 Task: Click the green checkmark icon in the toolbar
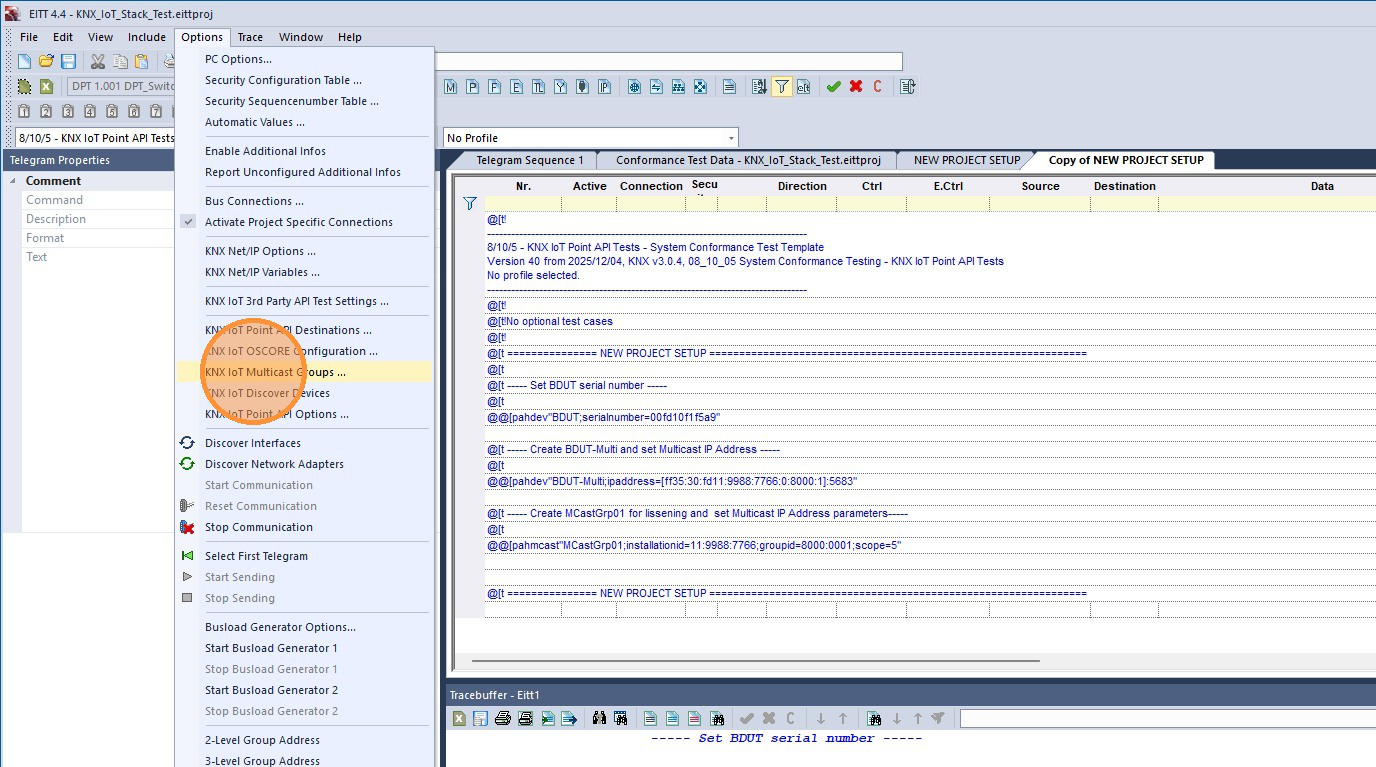pyautogui.click(x=833, y=87)
